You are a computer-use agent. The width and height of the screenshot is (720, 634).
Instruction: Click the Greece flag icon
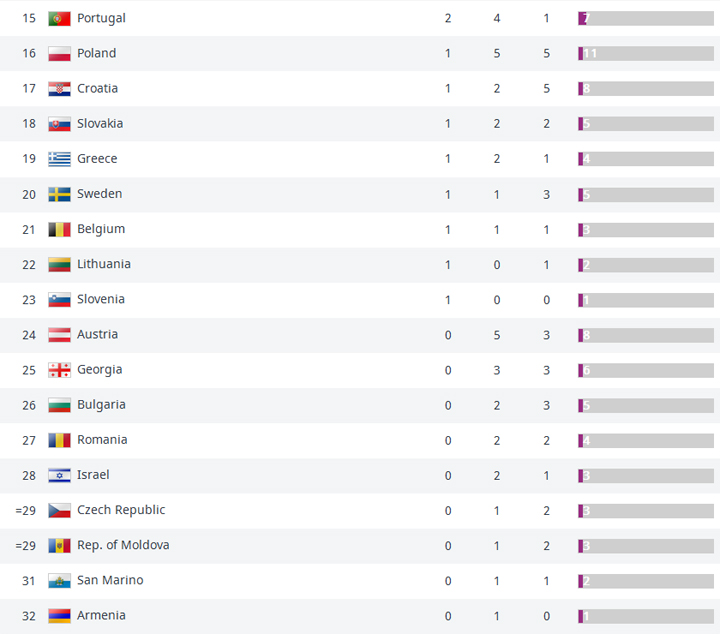tap(59, 159)
